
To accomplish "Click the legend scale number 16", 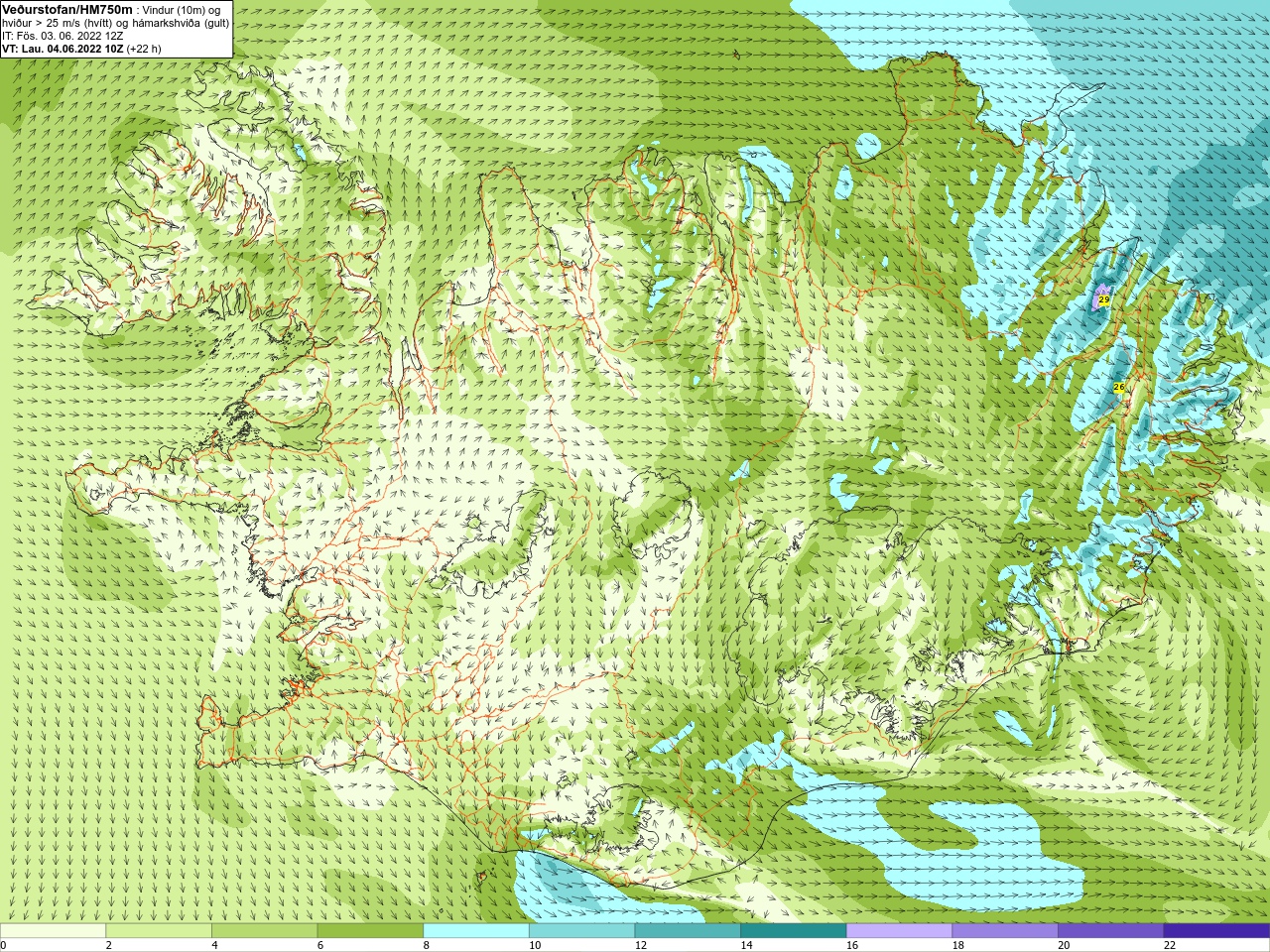I will [852, 945].
